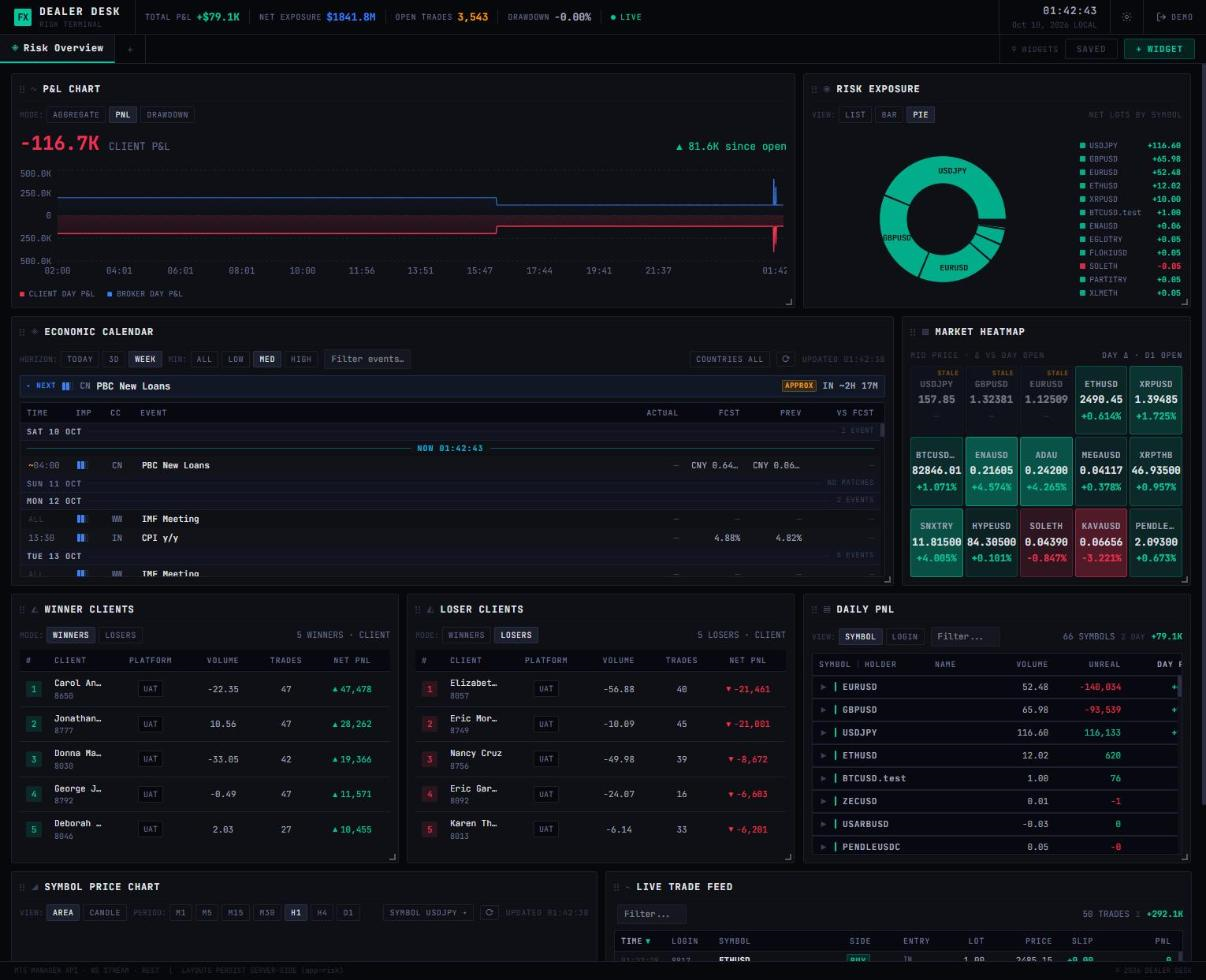Image resolution: width=1206 pixels, height=980 pixels.
Task: Grab the Risk Exposure drag handle icon
Action: pos(814,89)
